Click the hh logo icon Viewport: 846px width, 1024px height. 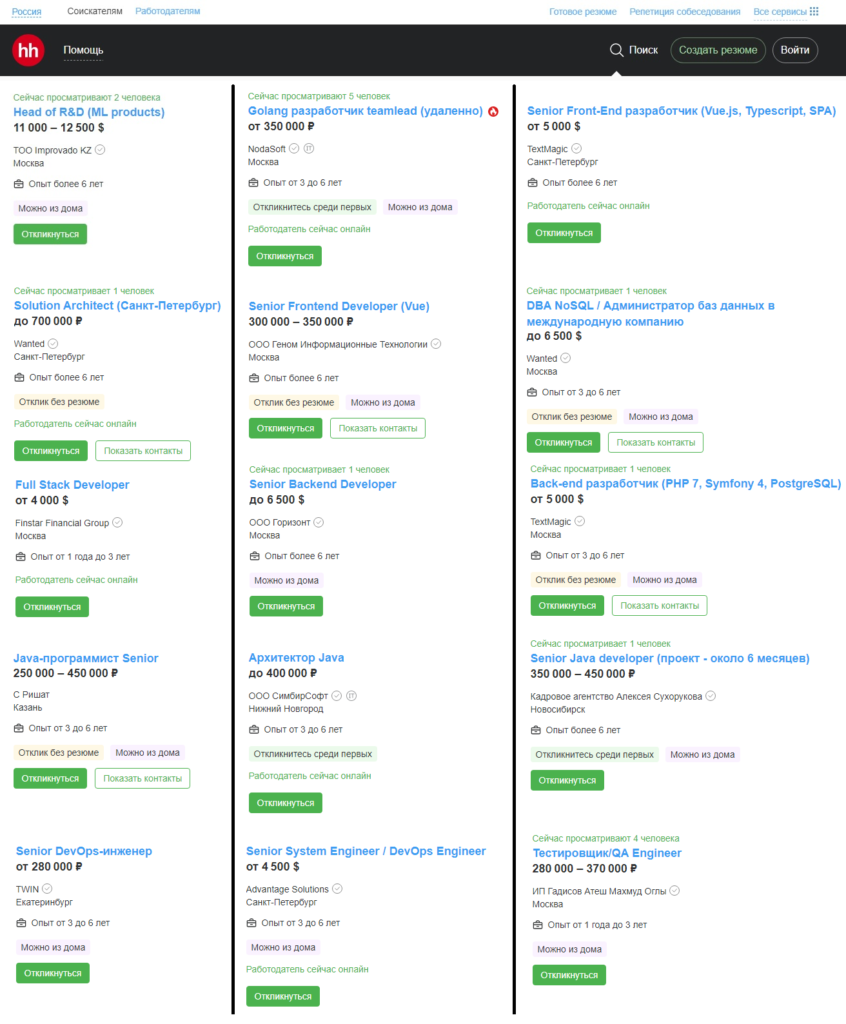(28, 50)
